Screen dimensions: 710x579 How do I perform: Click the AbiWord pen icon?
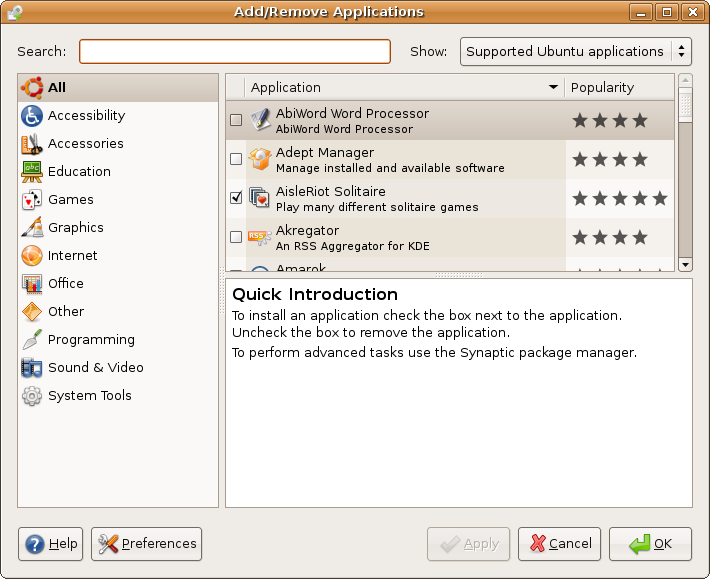coord(260,120)
